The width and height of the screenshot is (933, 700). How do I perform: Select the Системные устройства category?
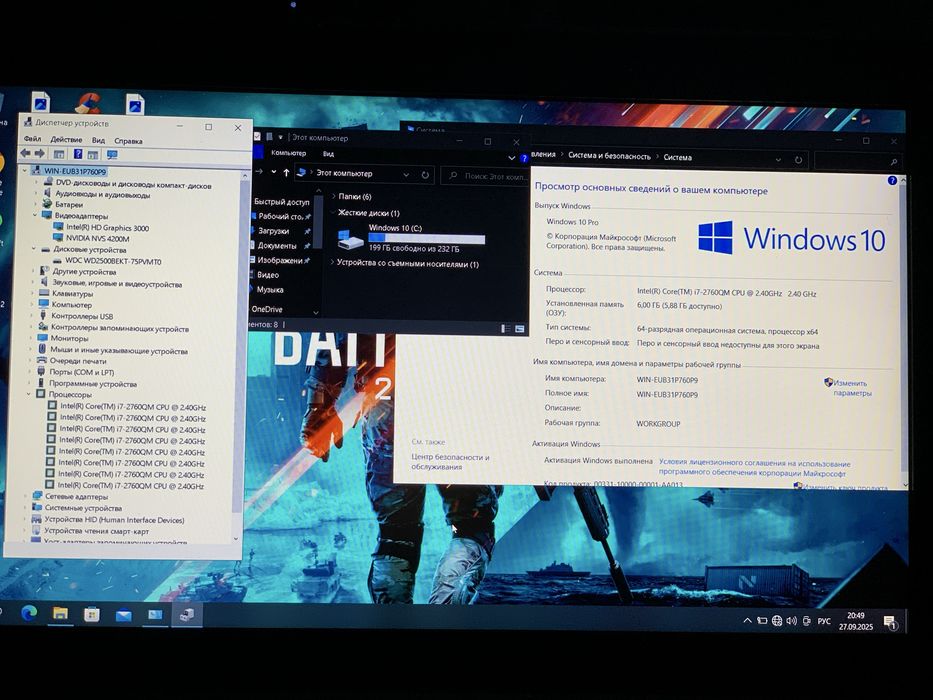click(x=83, y=508)
